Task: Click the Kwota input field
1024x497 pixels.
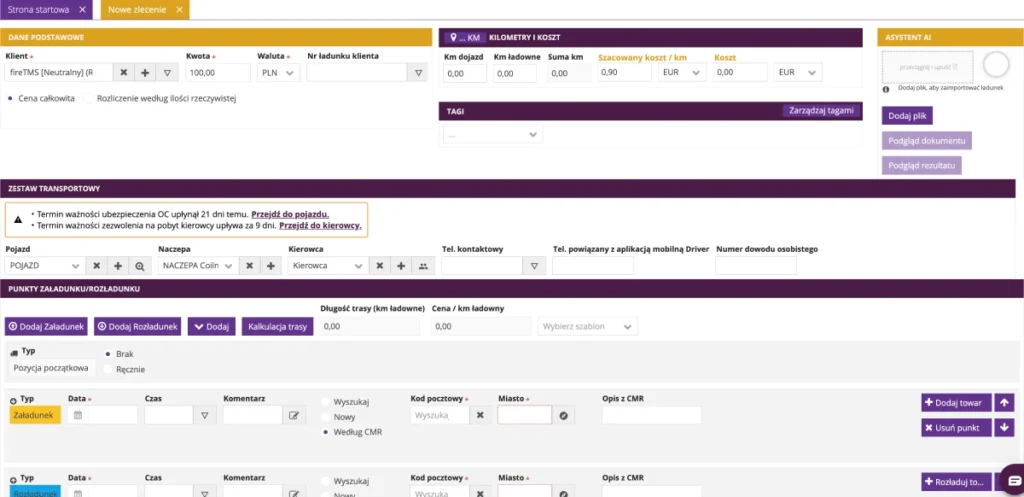Action: point(218,72)
